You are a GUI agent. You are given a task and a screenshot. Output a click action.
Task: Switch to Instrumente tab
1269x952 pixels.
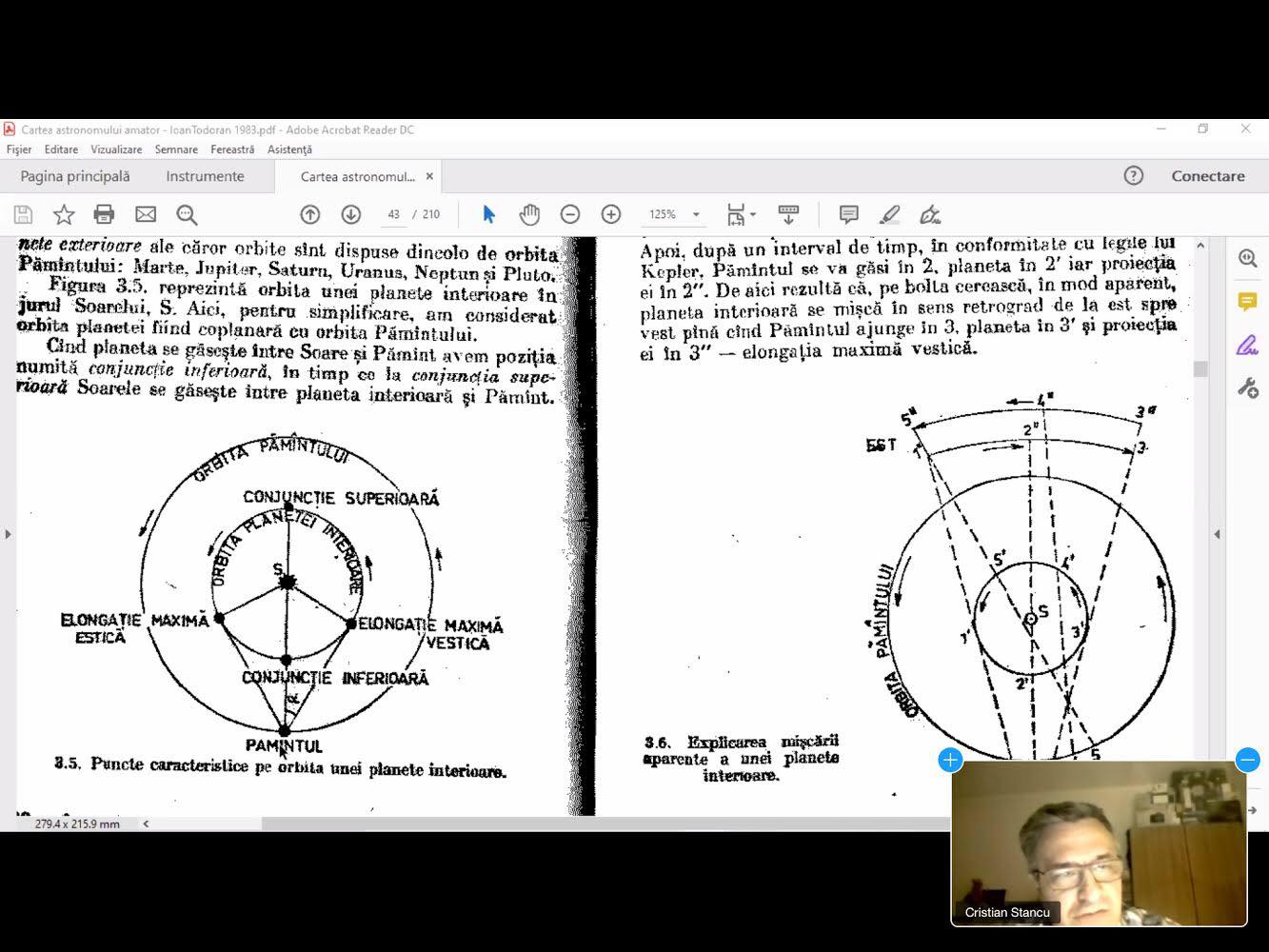(x=205, y=176)
